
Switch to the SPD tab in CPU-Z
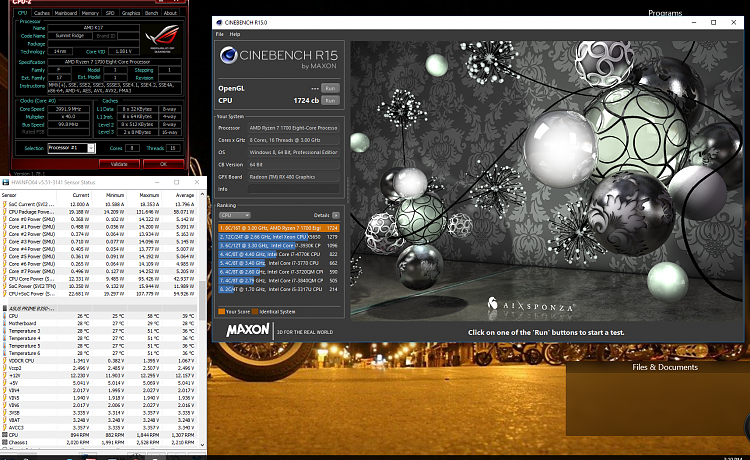coord(110,13)
